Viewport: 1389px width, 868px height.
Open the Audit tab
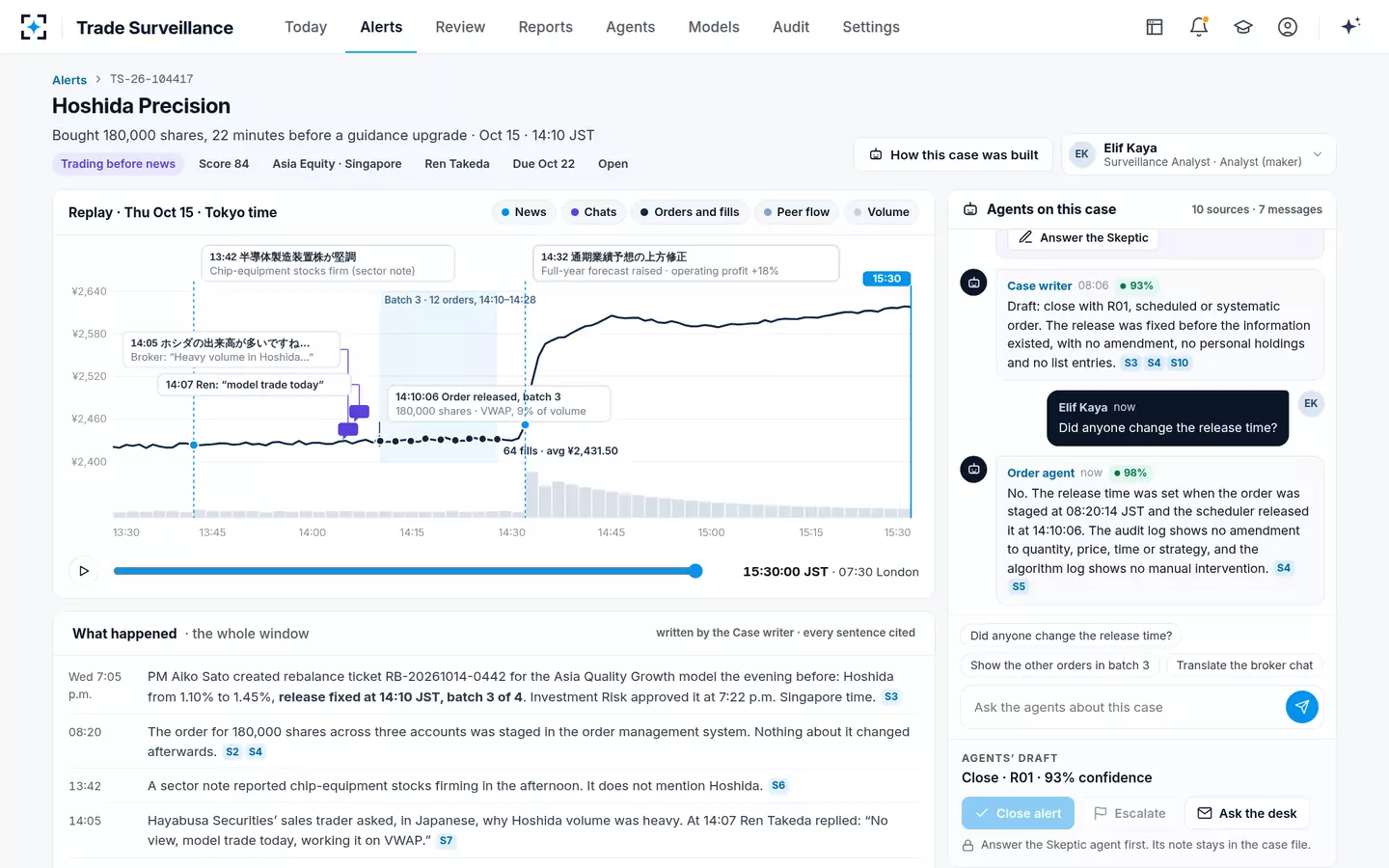[791, 27]
